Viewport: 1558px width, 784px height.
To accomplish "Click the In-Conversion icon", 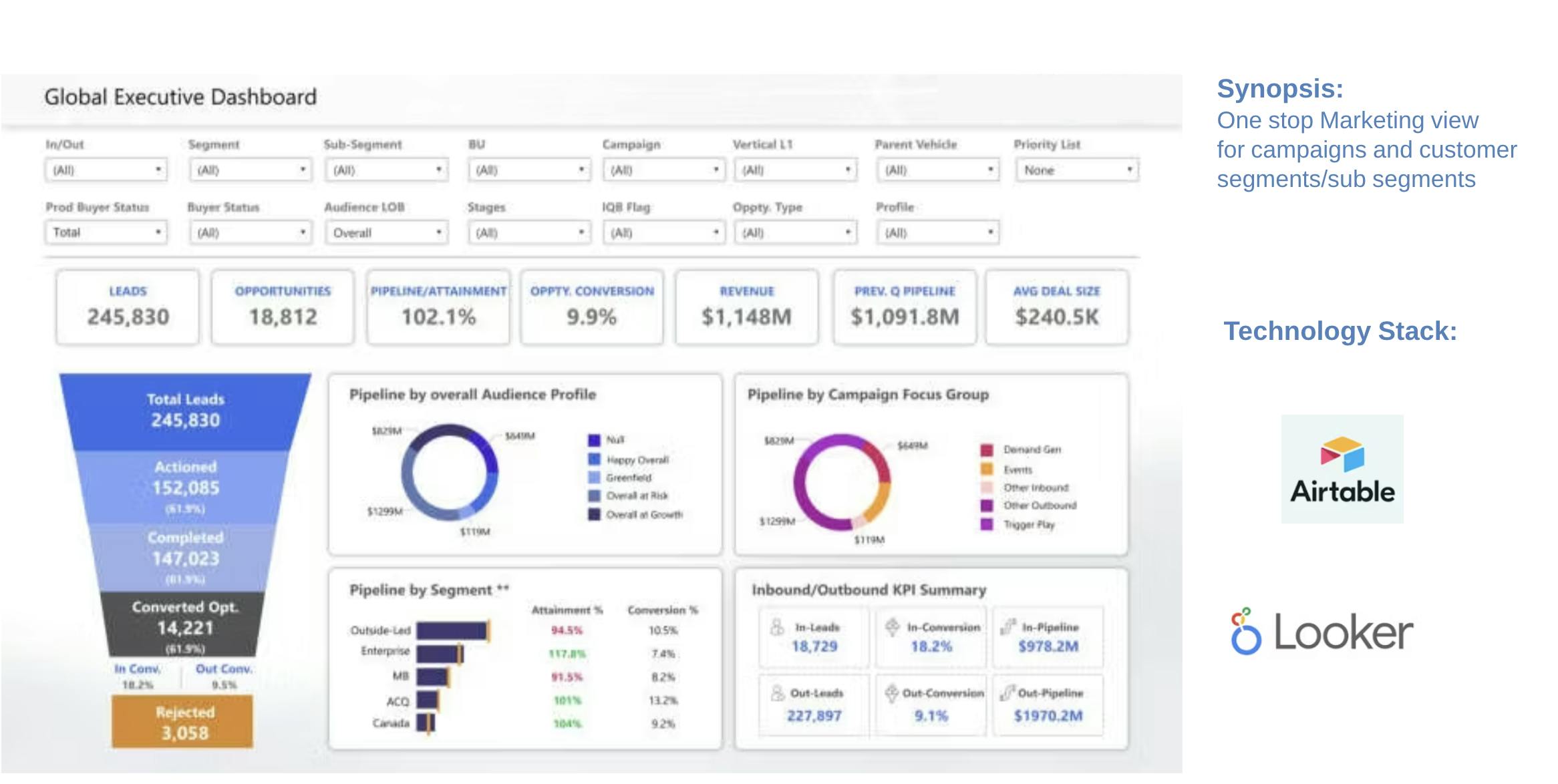I will [x=892, y=626].
